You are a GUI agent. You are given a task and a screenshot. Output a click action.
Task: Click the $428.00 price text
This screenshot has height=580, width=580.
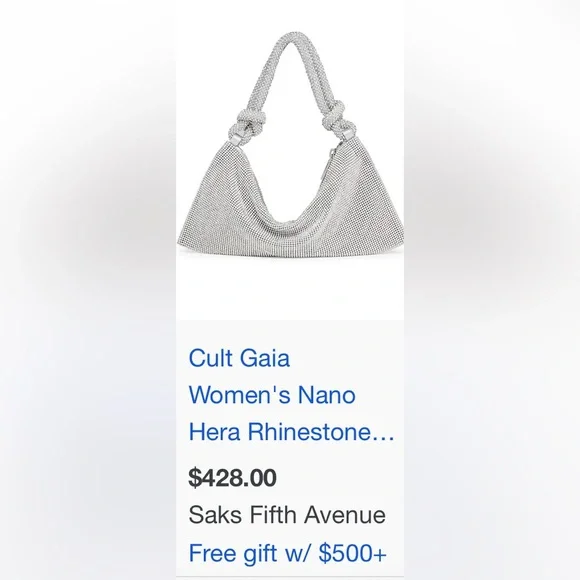[232, 477]
